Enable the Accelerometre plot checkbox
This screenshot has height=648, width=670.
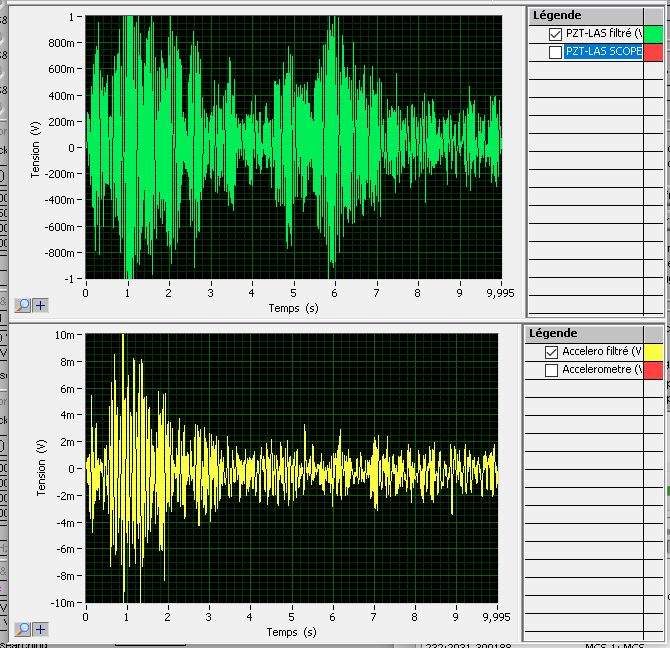551,370
